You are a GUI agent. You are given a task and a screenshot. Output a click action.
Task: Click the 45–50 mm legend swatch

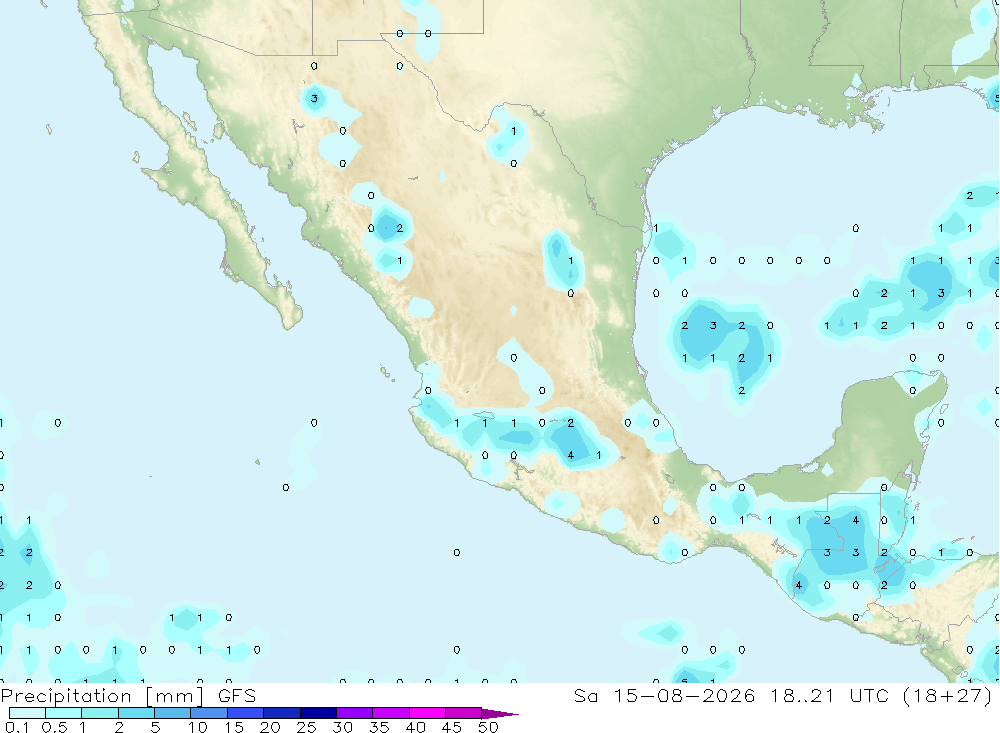click(463, 713)
